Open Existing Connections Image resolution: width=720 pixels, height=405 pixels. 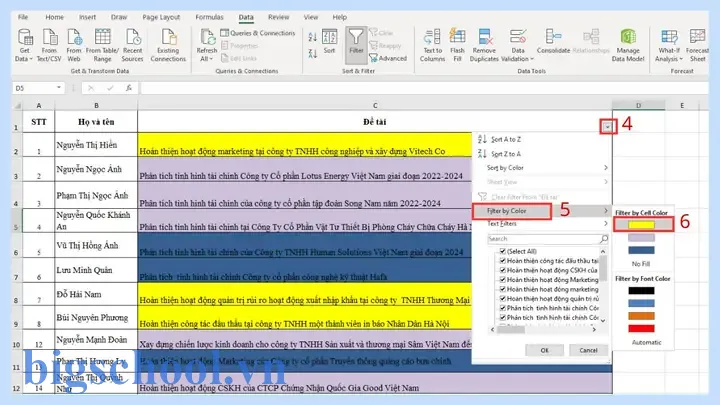click(x=168, y=45)
